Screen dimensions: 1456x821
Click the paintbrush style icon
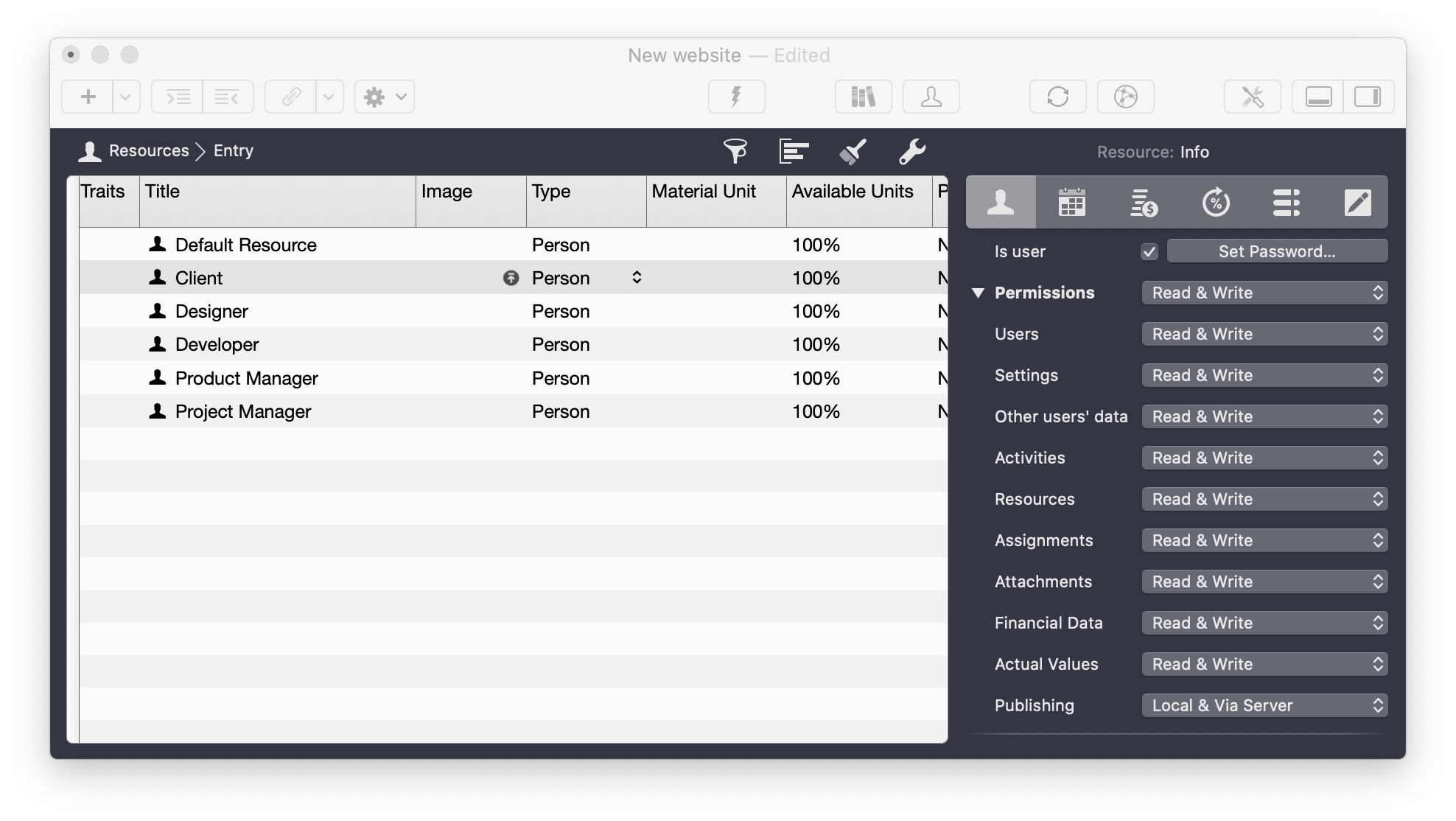pos(853,151)
